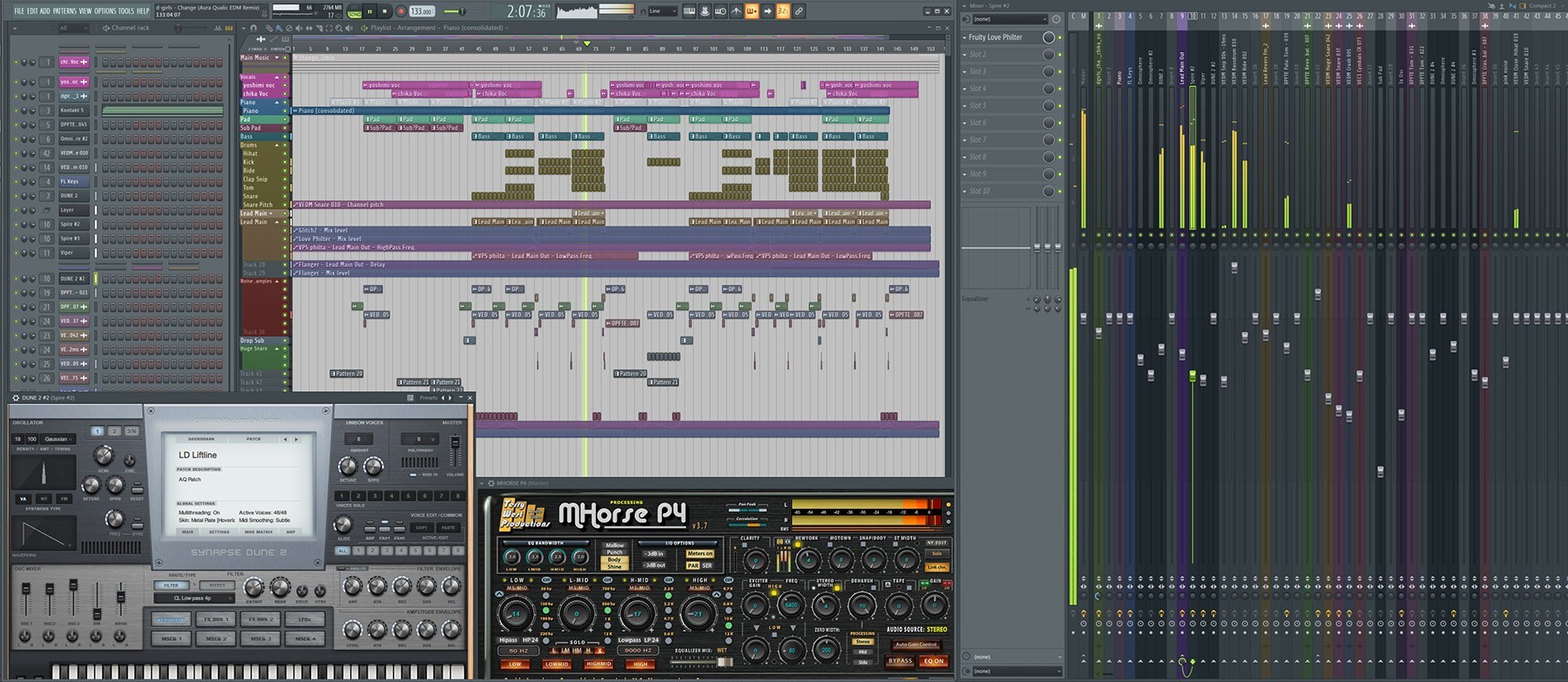This screenshot has width=1568, height=682.
Task: Toggle the LOWMID band button in MHorse P4
Action: [557, 664]
